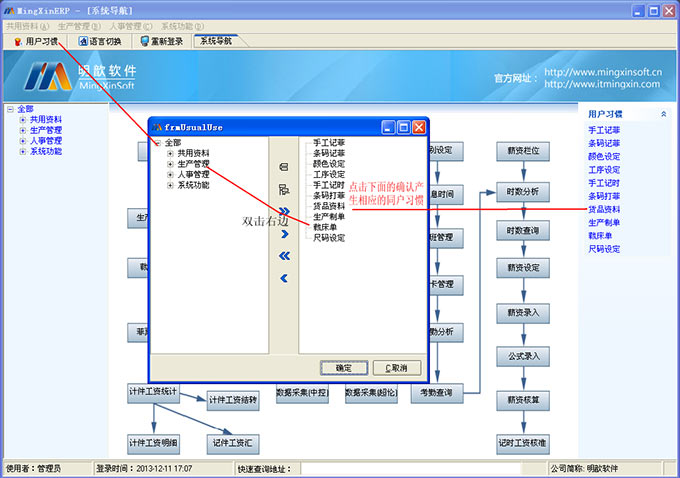Expand 系统功能 node in main sidebar
This screenshot has height=478, width=680.
point(23,151)
